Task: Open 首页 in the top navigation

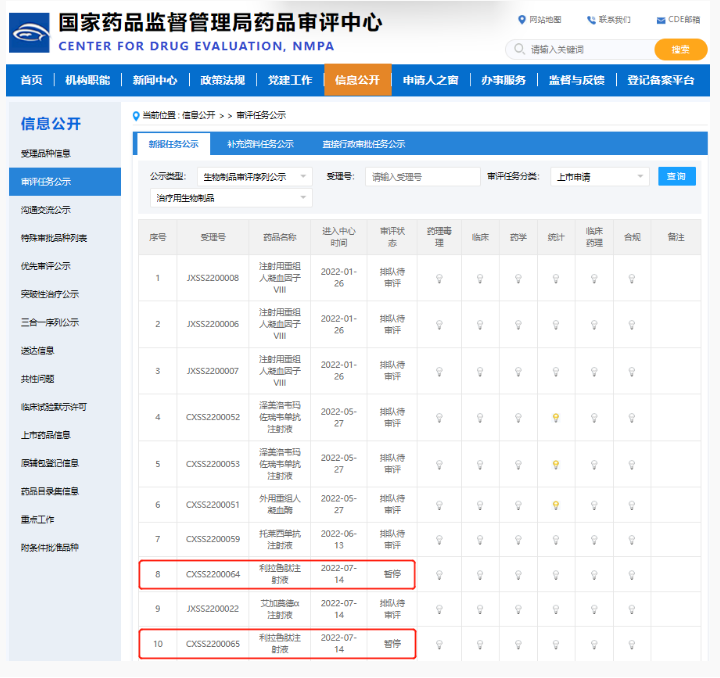Action: (x=31, y=80)
